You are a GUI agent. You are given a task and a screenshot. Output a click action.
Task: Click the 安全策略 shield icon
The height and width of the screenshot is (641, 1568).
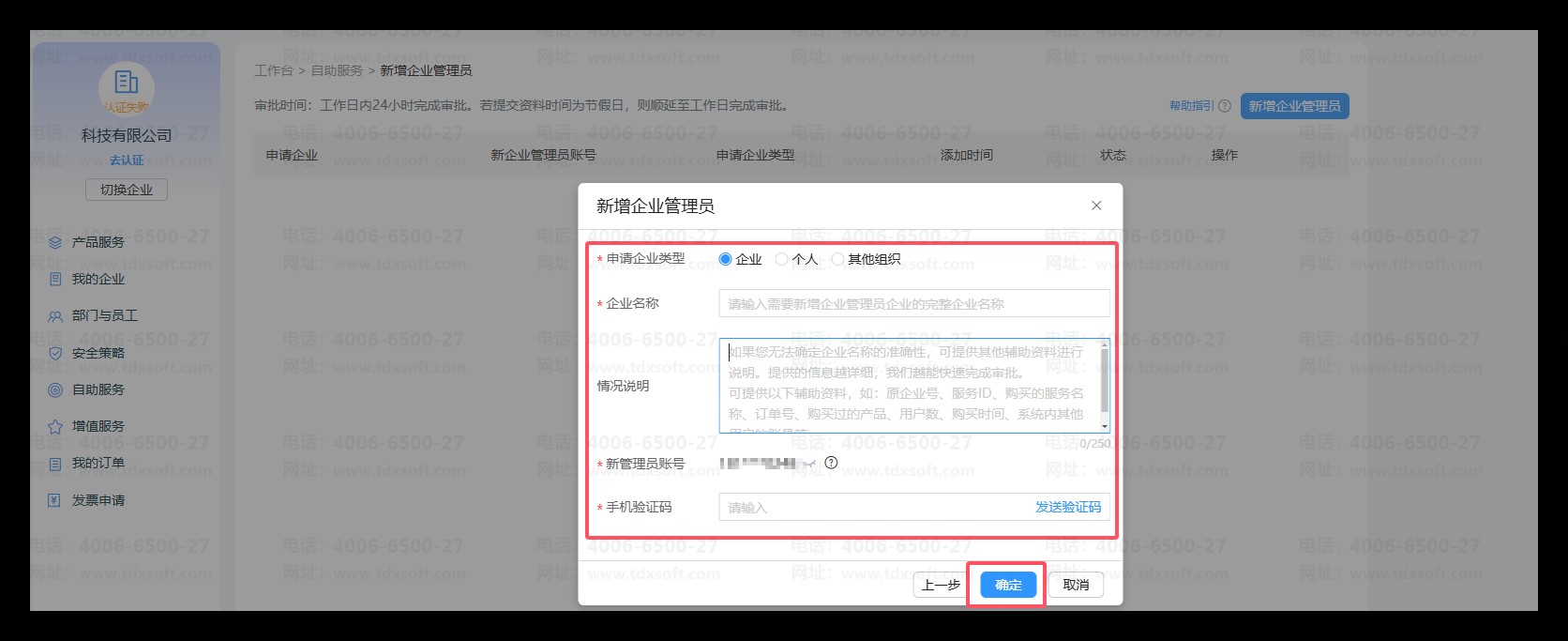click(x=55, y=353)
